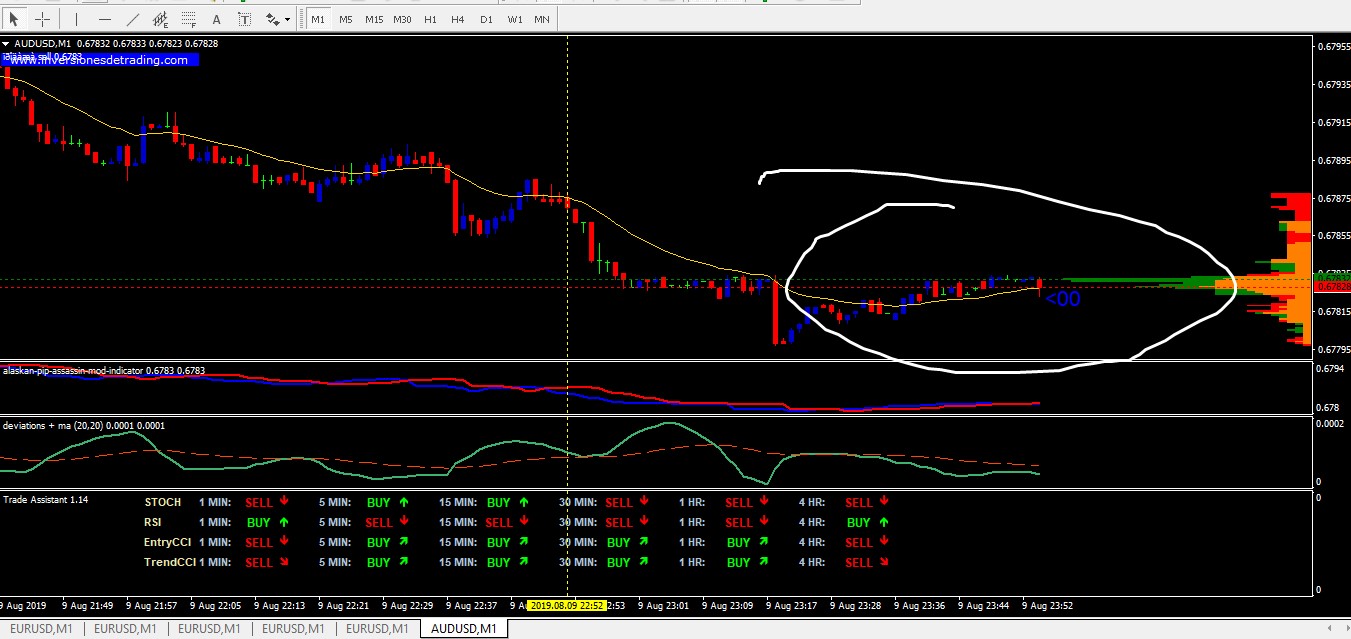1351x639 pixels.
Task: Open the third EURUSD,M1 chart tab
Action: (x=208, y=629)
